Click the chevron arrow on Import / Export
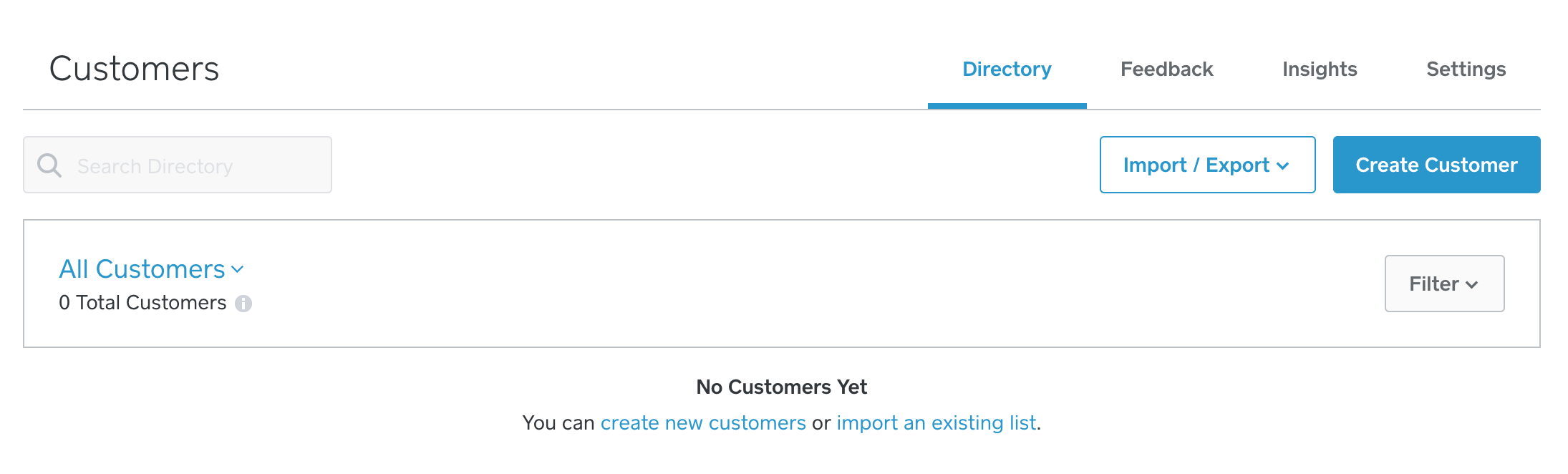 pyautogui.click(x=1282, y=166)
